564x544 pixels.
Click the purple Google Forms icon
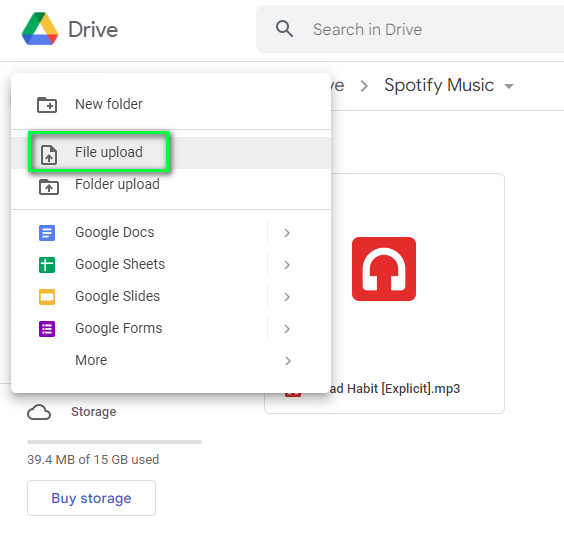[x=47, y=329]
